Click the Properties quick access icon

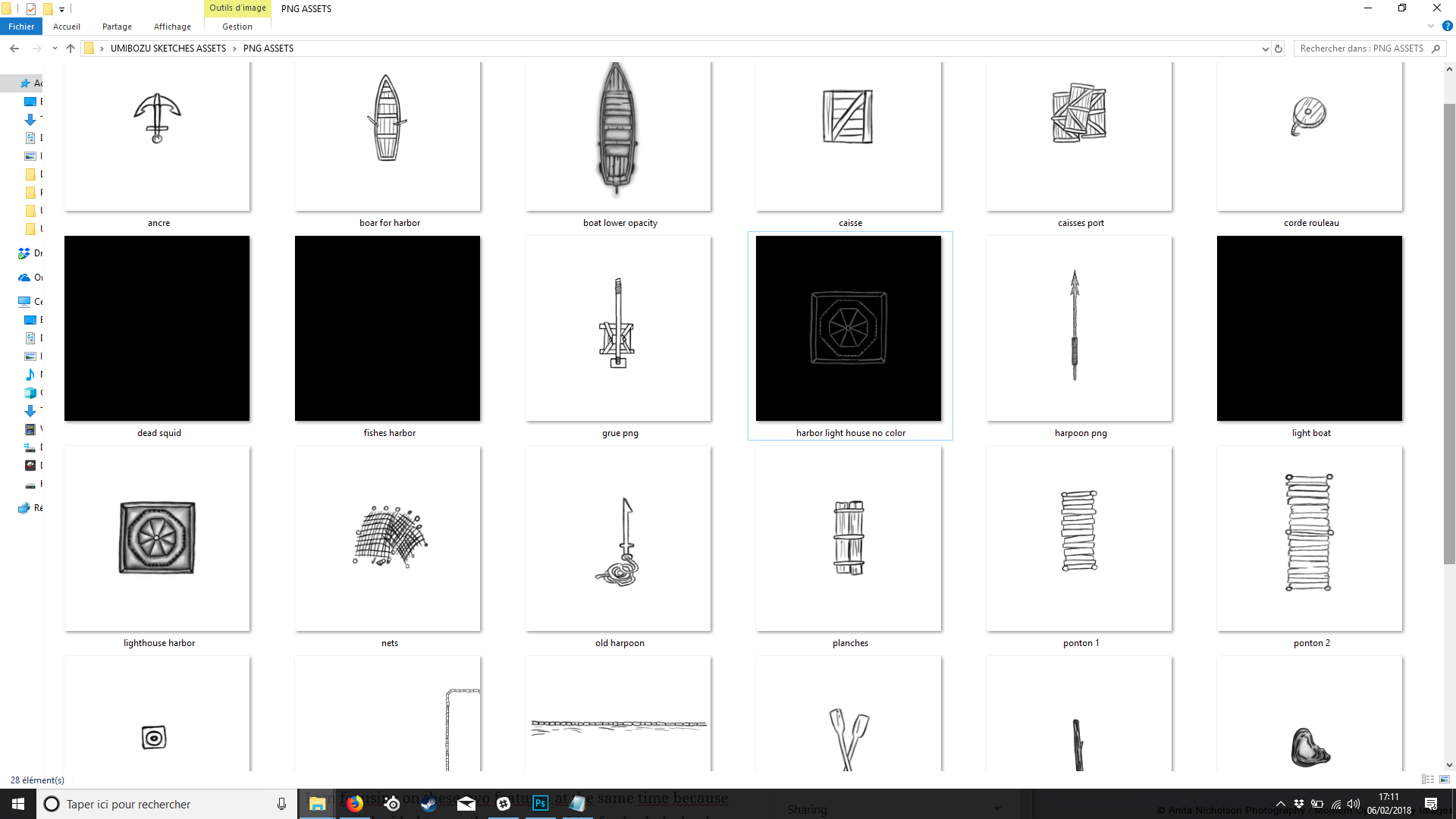[x=31, y=9]
